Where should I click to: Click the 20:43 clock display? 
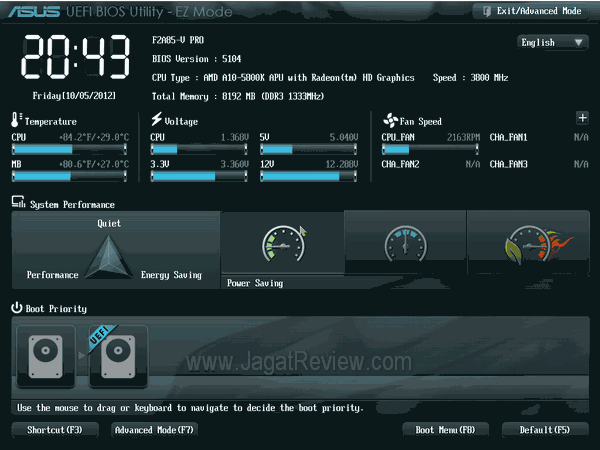[x=75, y=57]
